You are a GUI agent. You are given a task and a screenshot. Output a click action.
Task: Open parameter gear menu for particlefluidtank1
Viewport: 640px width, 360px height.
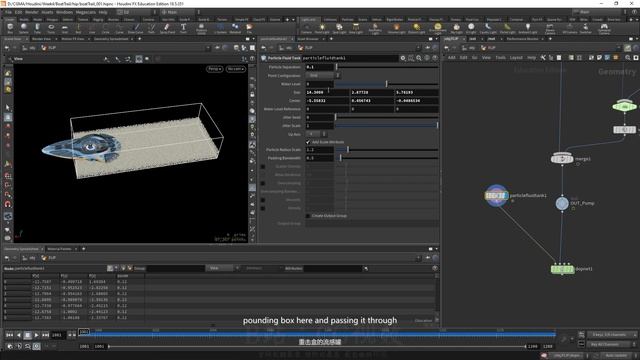click(403, 58)
